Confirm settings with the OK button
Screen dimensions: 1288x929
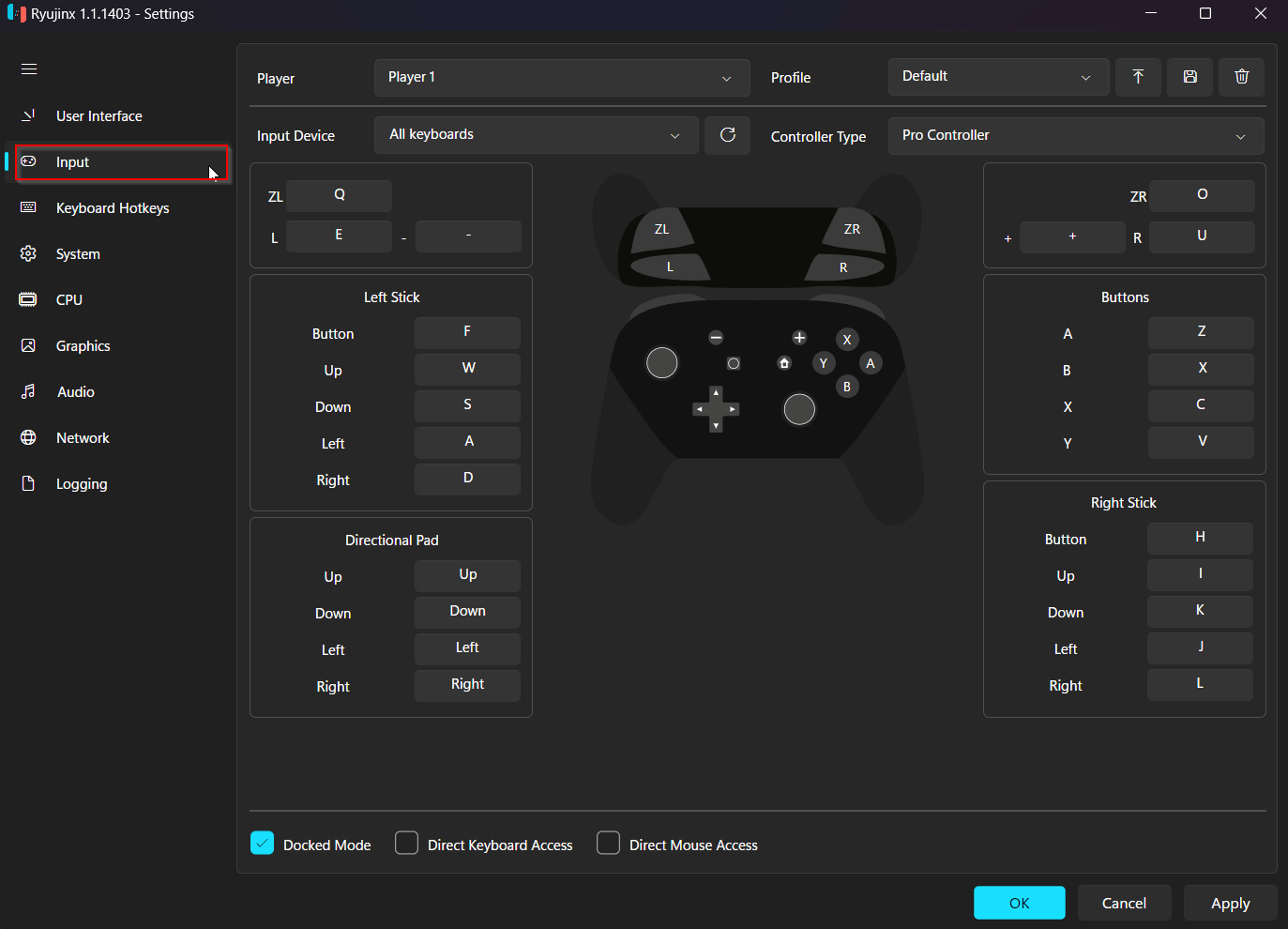[x=1020, y=903]
